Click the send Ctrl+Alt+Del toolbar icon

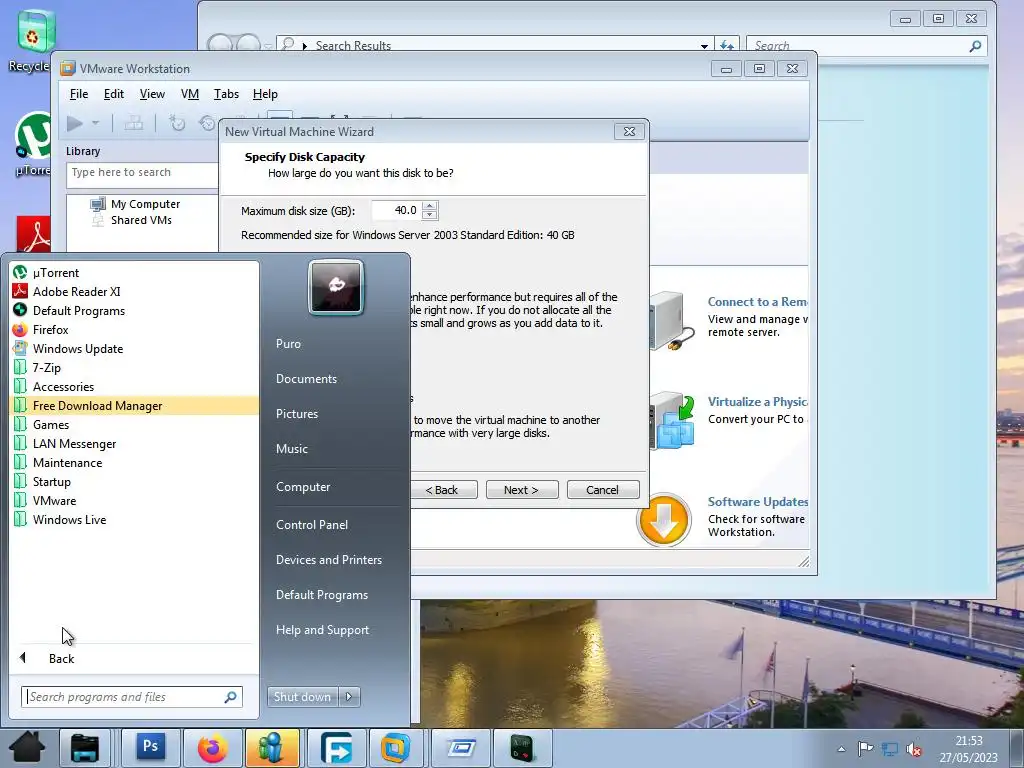pyautogui.click(x=134, y=123)
